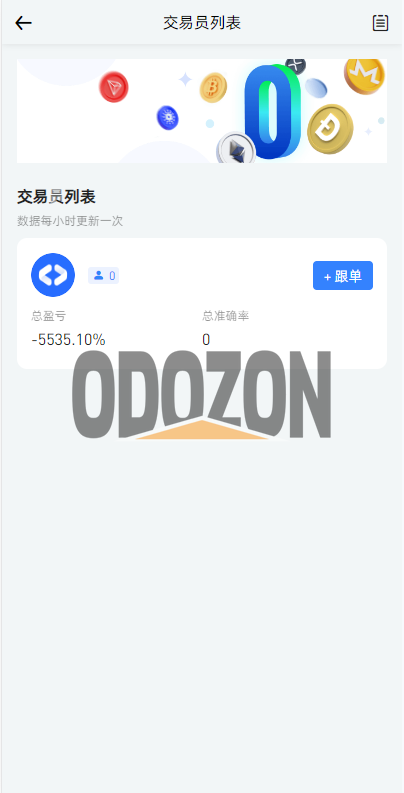Click the 总准确率 label
Screen dimensions: 404x793
tap(226, 317)
